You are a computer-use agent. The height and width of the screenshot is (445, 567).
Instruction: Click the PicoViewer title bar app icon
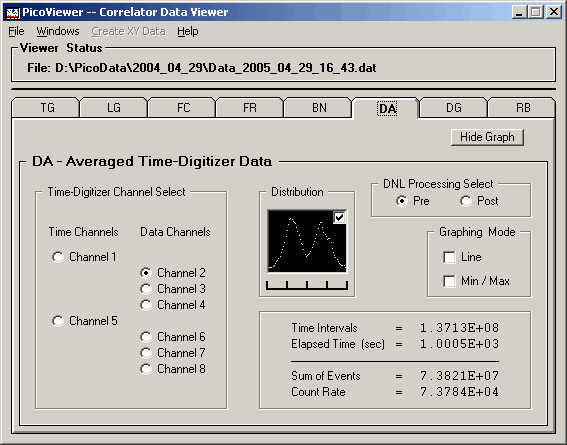[13, 13]
